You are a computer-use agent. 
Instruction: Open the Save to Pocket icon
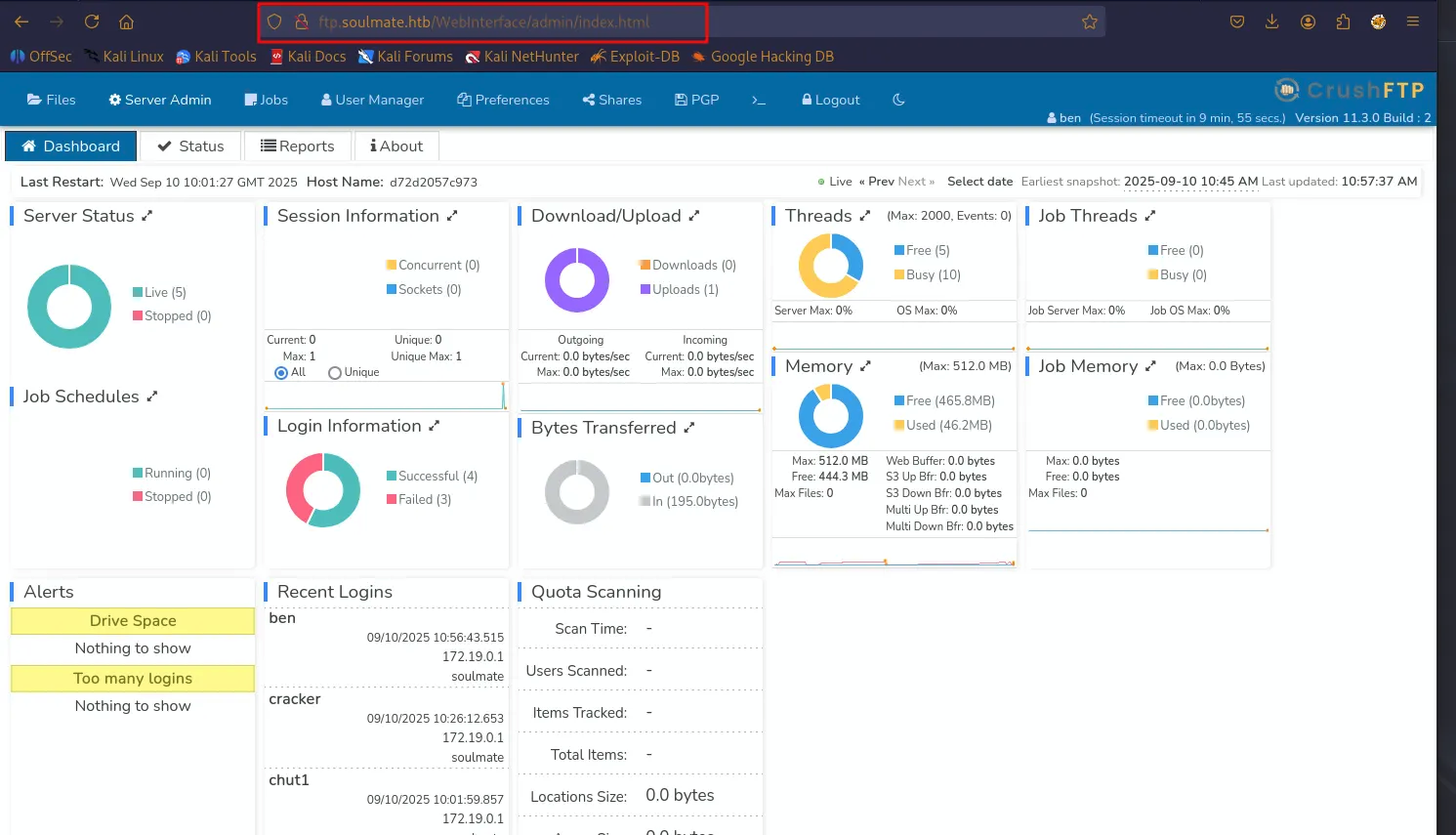(1237, 21)
